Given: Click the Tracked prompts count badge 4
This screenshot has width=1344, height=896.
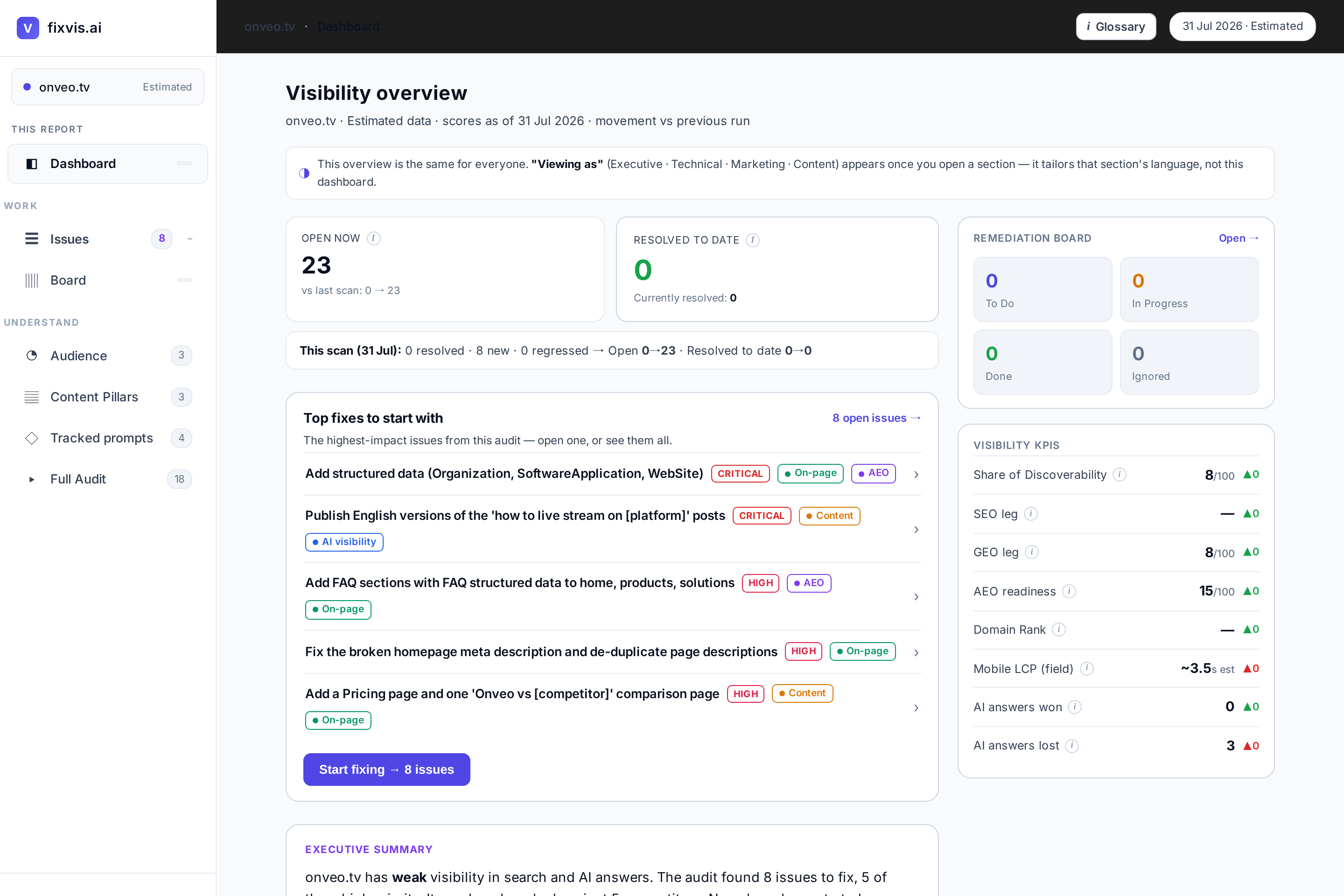Looking at the screenshot, I should click(x=181, y=438).
